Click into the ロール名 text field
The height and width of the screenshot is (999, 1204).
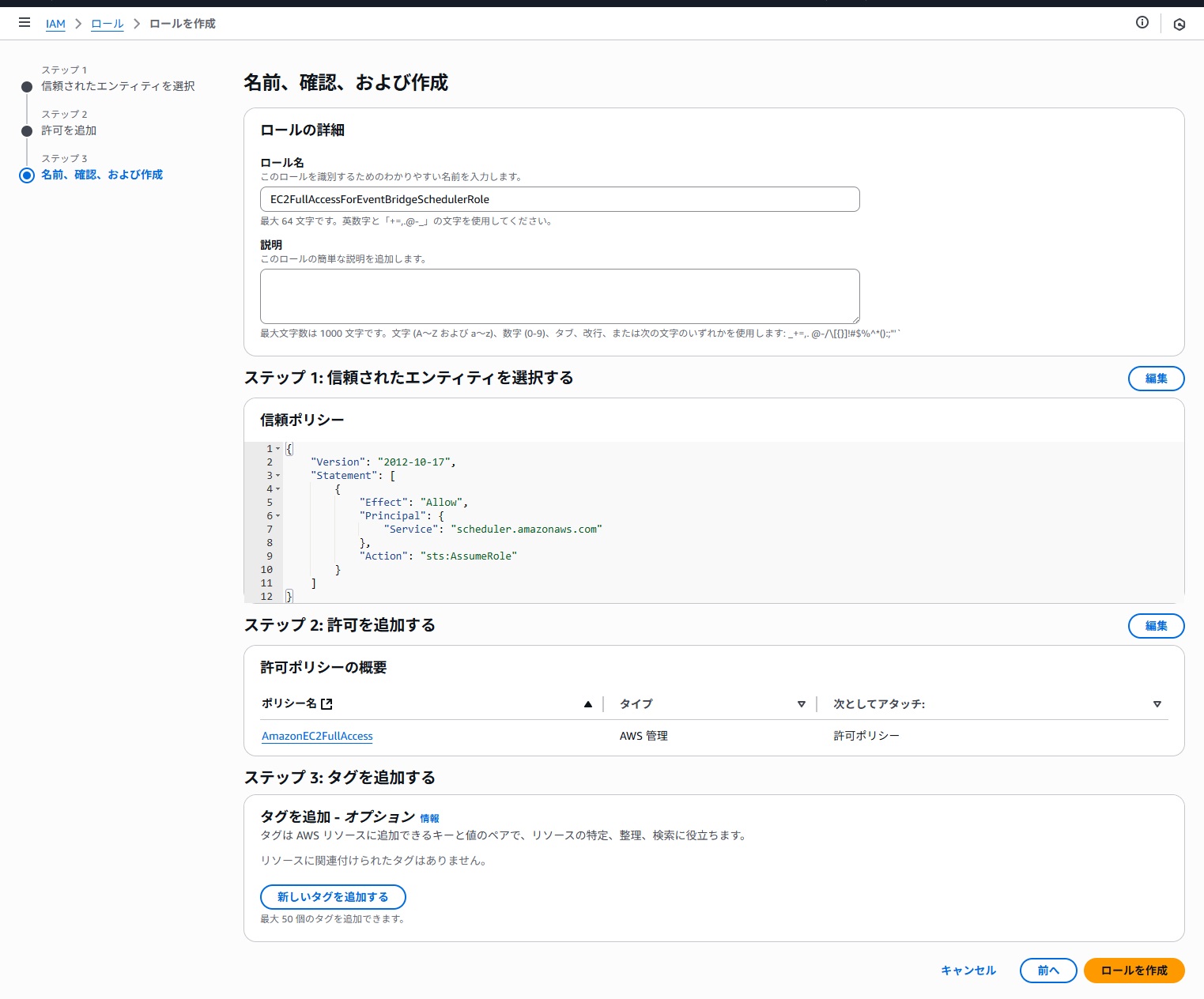(x=560, y=199)
